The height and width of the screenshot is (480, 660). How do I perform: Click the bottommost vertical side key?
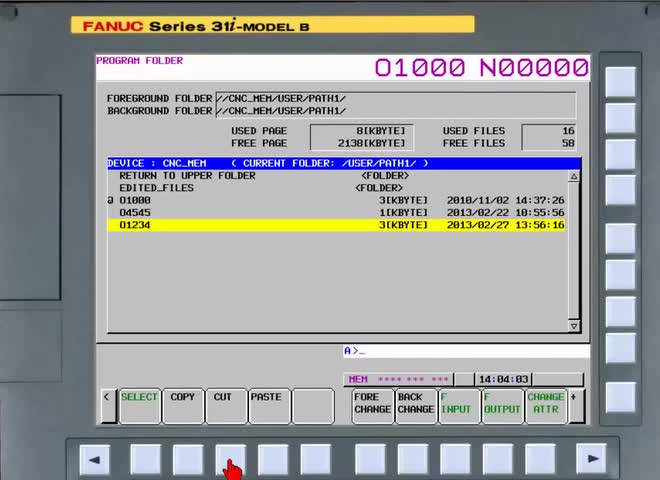click(620, 397)
